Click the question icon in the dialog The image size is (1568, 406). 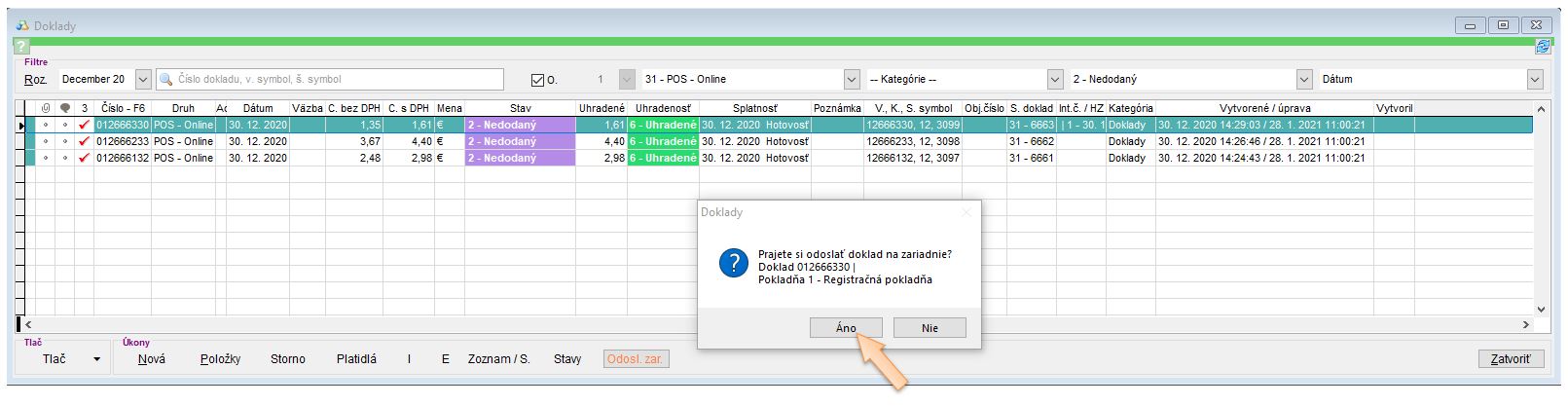733,264
